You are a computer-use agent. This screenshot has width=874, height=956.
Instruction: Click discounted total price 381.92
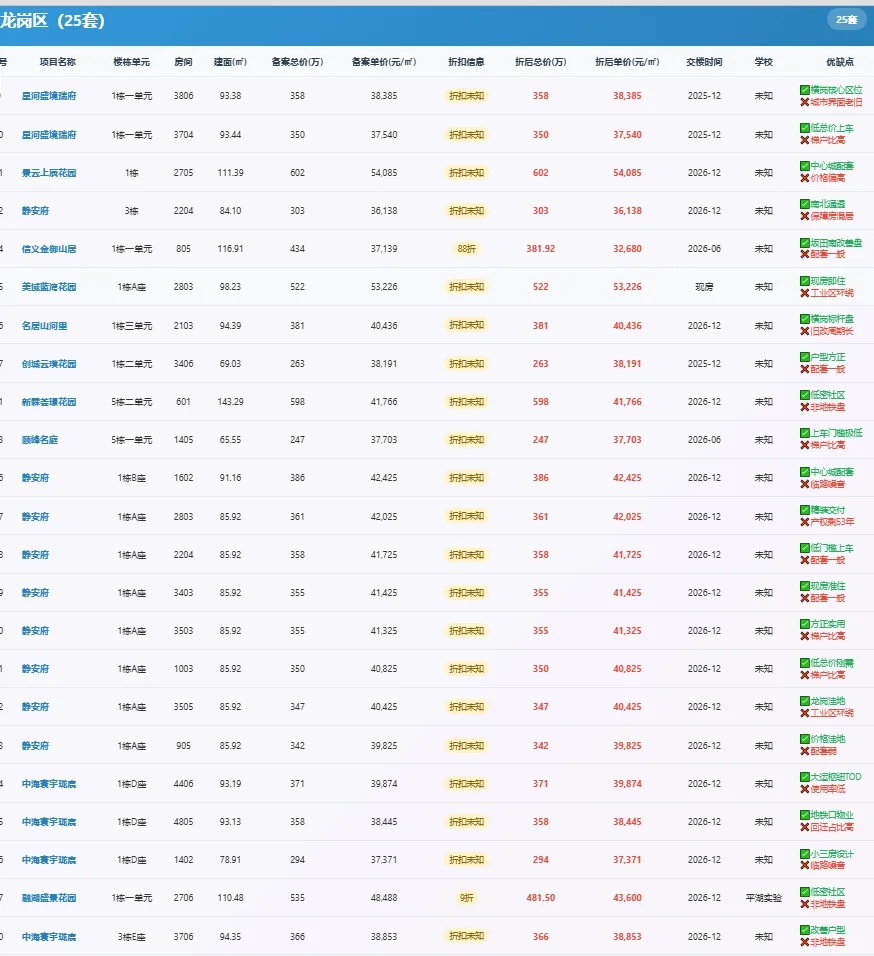541,249
